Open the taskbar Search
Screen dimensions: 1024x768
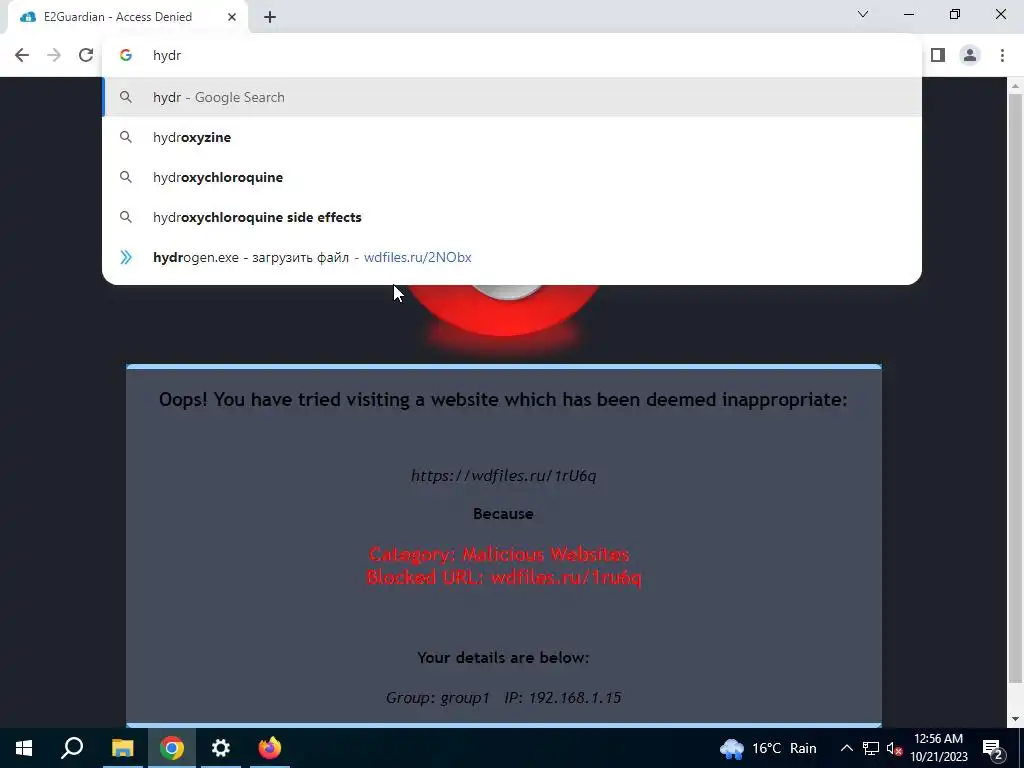[x=72, y=748]
